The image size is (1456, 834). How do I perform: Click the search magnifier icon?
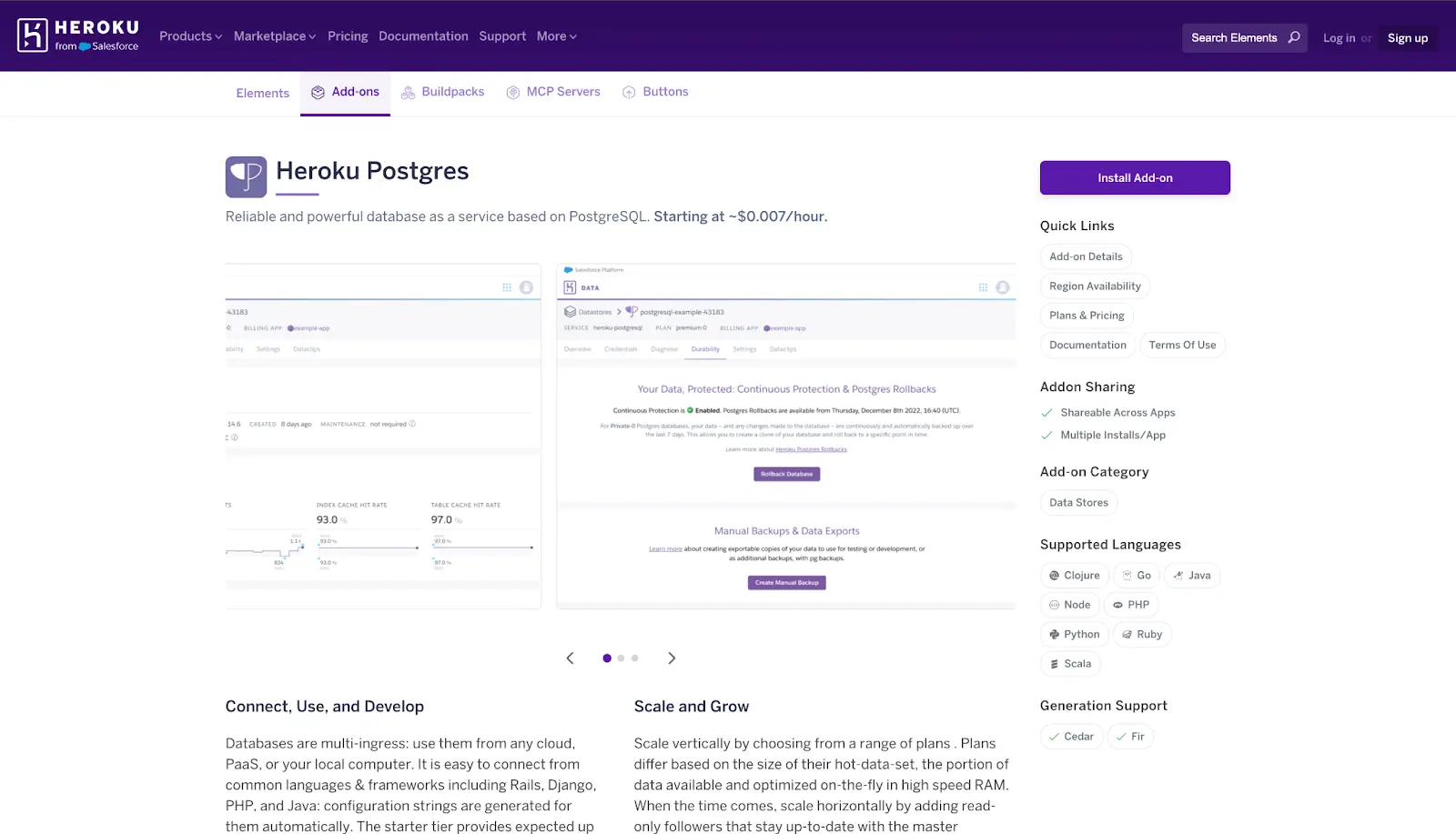(x=1294, y=37)
